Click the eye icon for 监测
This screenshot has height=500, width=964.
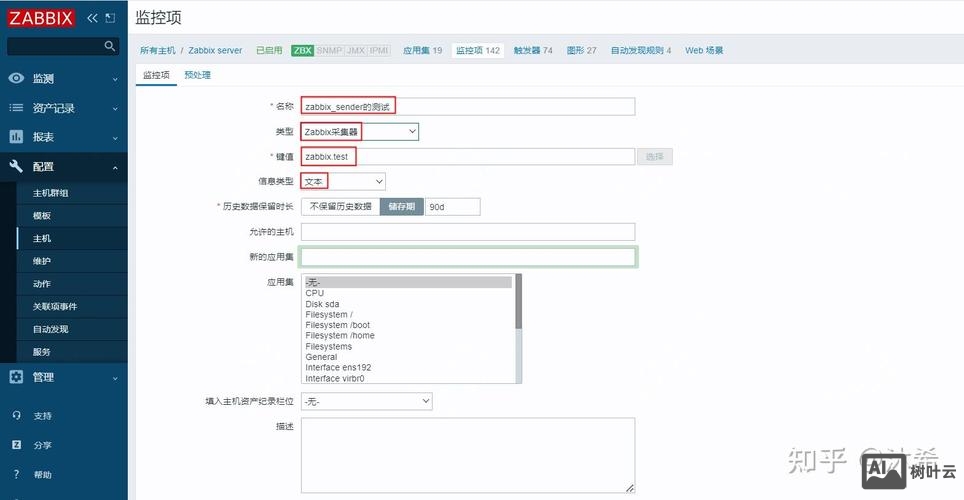[x=16, y=78]
